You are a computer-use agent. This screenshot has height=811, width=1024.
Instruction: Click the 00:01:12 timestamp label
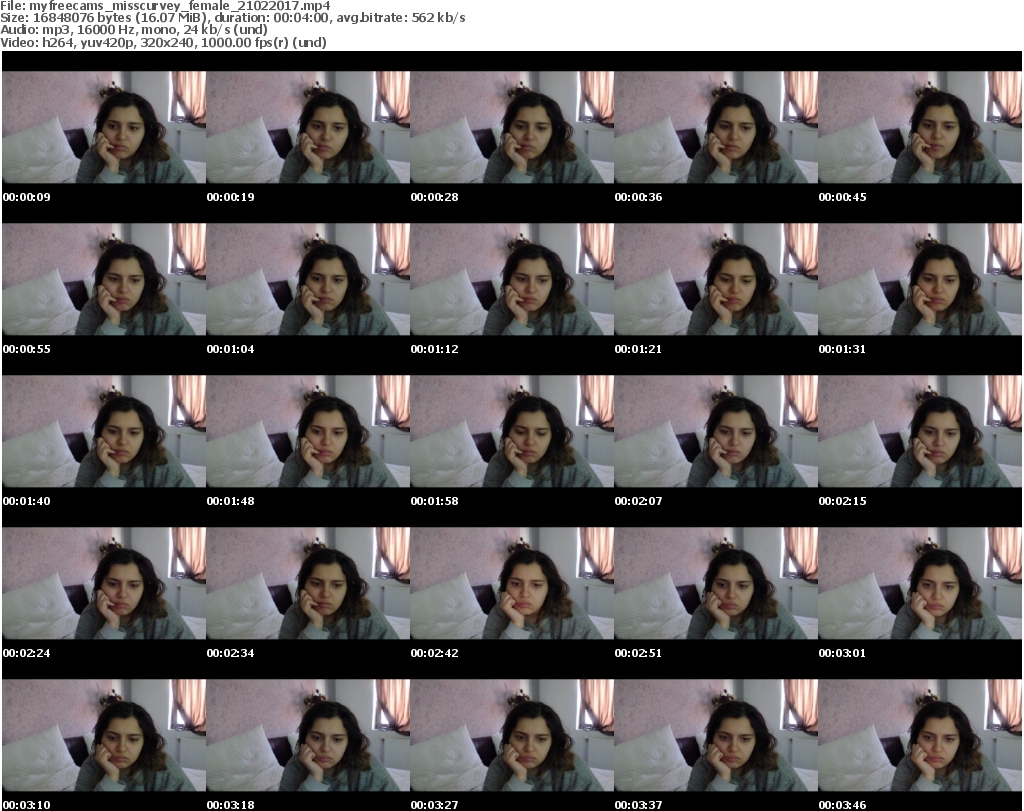click(434, 349)
